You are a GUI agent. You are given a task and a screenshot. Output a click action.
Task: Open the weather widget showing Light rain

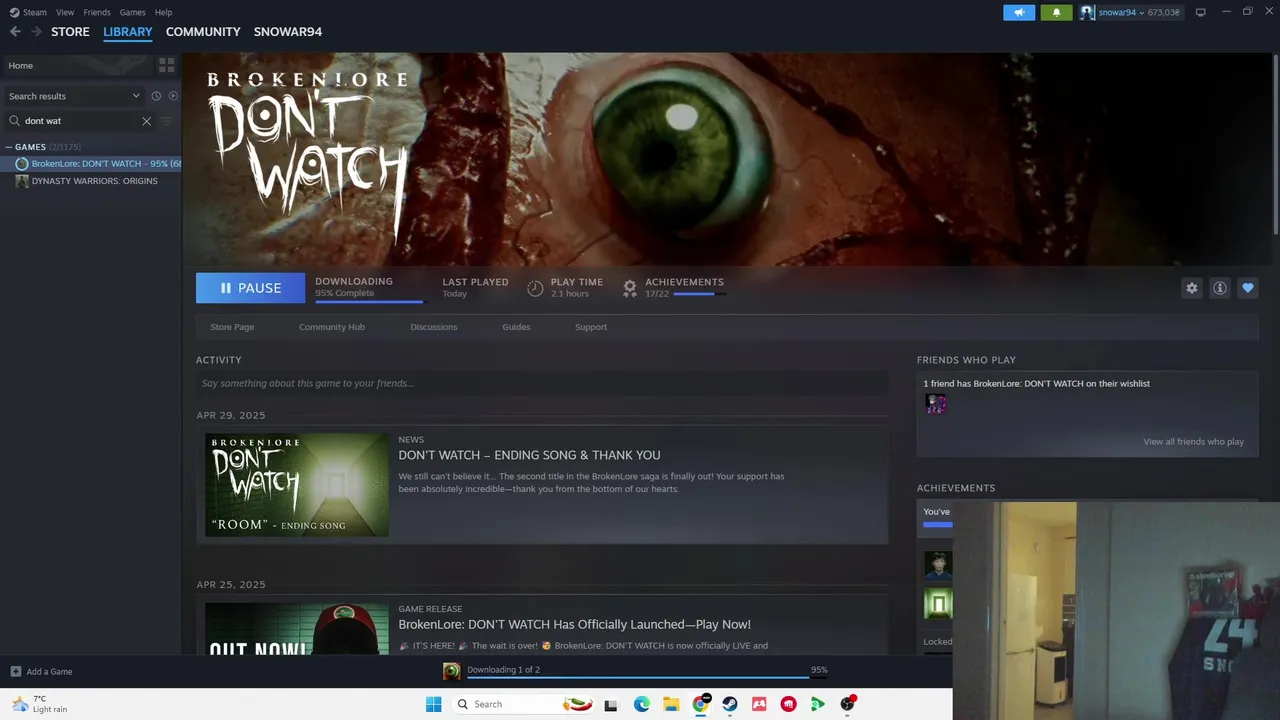click(x=38, y=704)
